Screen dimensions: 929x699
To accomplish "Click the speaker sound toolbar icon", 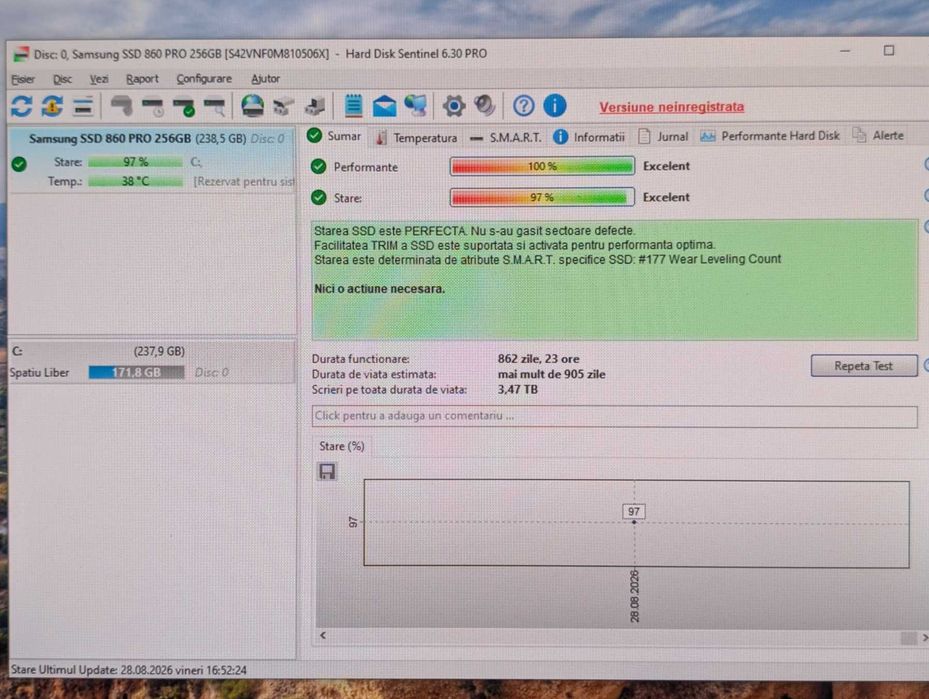I will 484,106.
